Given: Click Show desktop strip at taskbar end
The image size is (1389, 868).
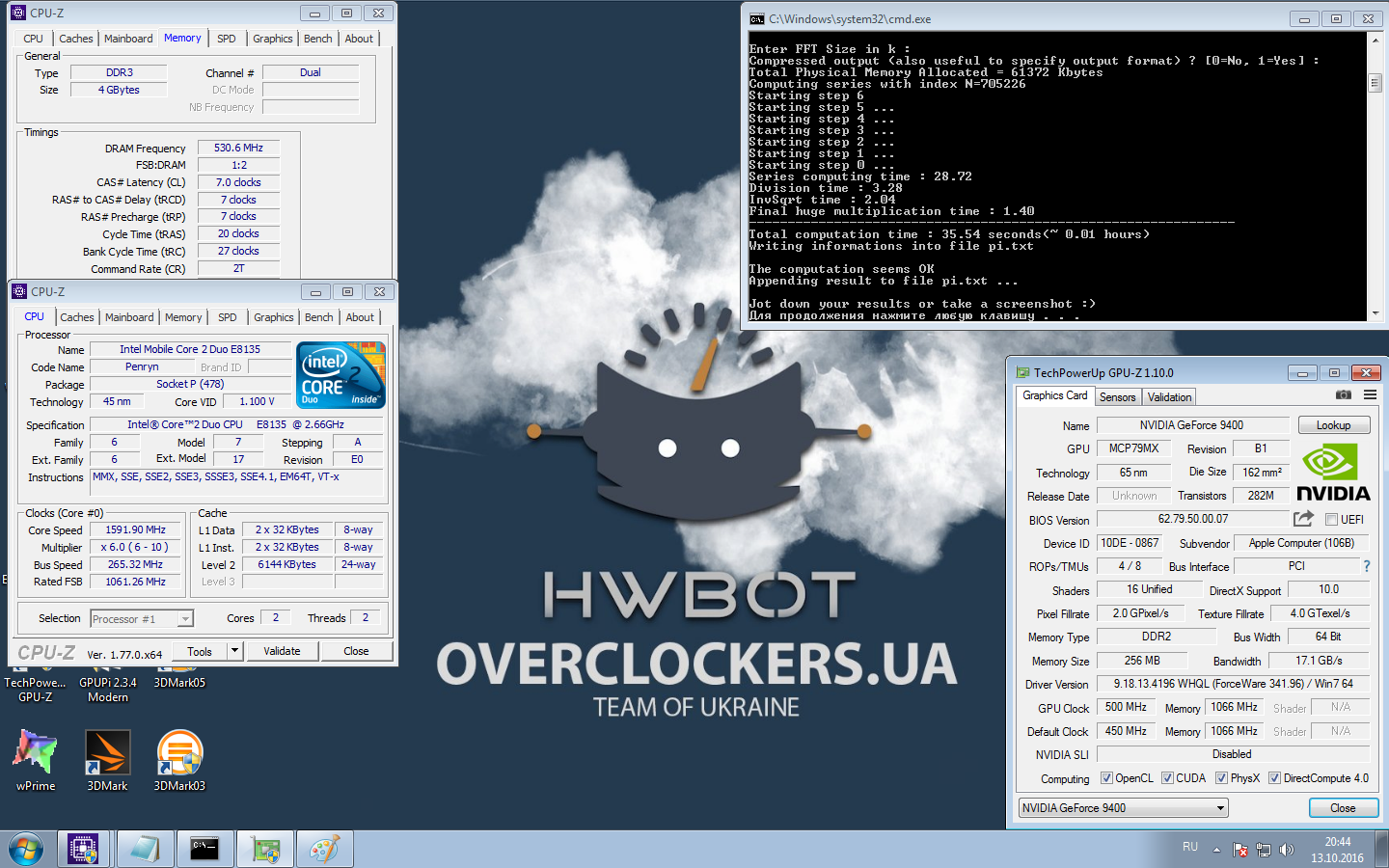Looking at the screenshot, I should click(x=1382, y=850).
